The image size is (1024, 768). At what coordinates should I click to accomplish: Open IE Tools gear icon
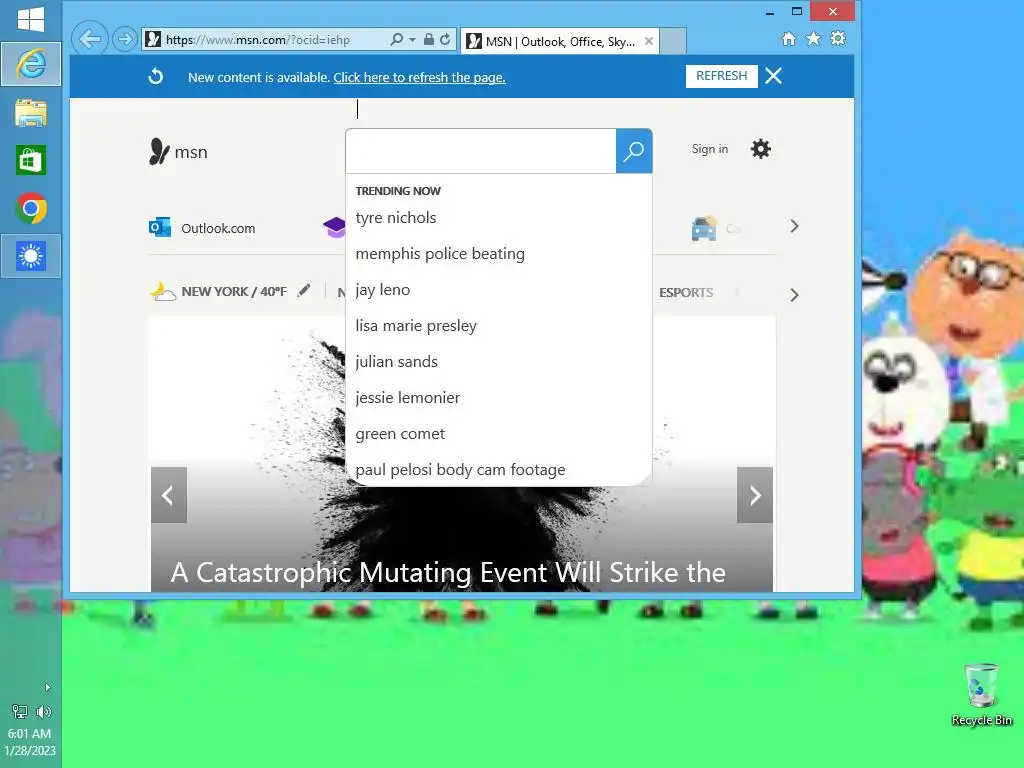(838, 39)
